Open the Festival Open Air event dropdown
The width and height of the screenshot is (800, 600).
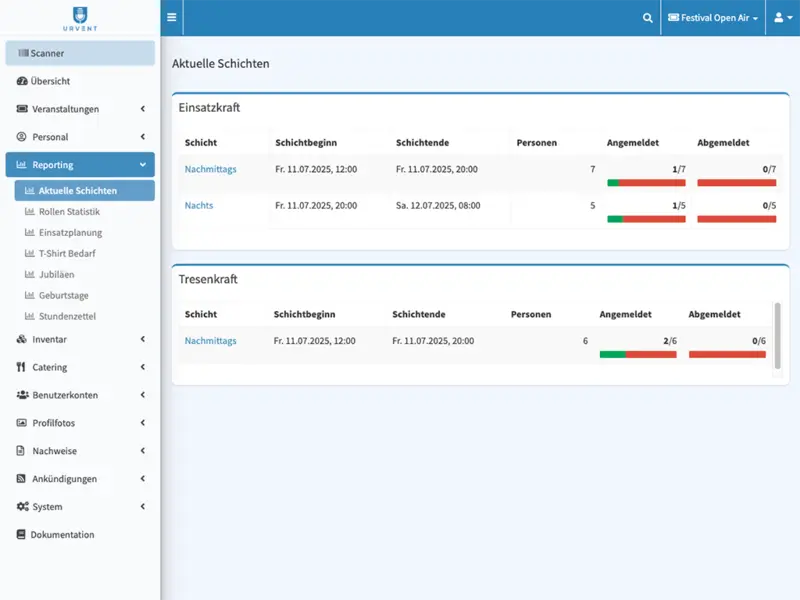click(713, 17)
